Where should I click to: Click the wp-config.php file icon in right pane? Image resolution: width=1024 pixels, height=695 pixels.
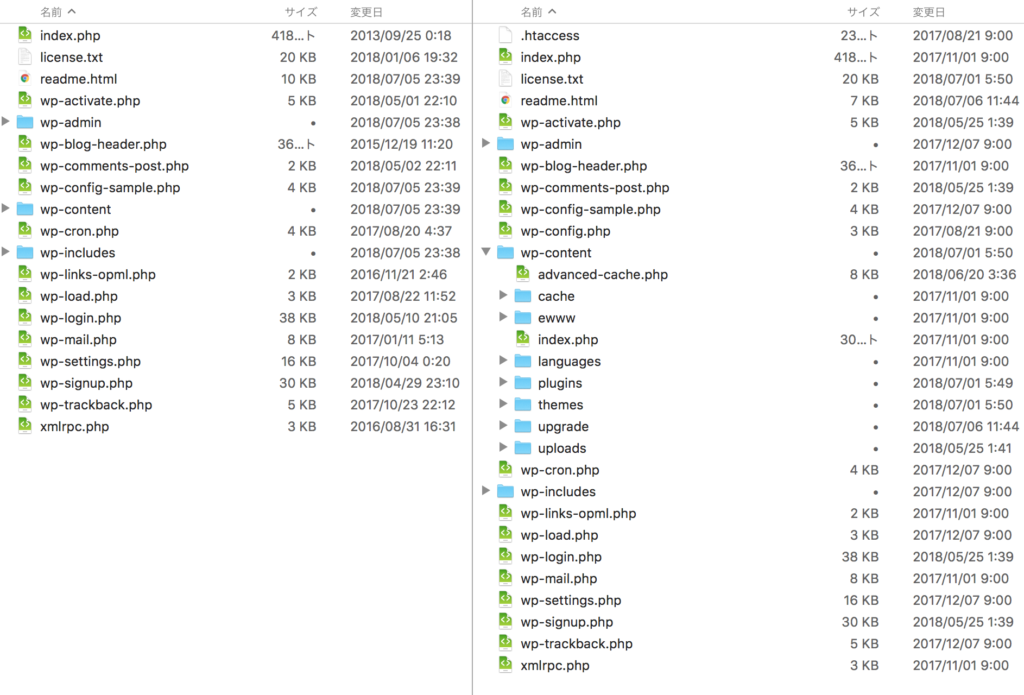coord(505,230)
